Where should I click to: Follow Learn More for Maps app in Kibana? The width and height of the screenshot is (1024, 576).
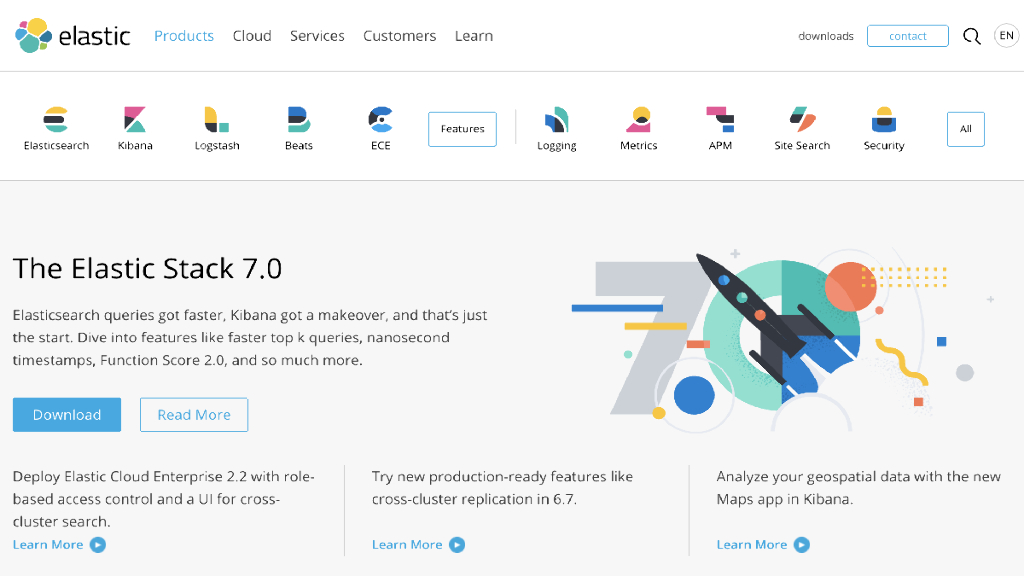point(752,545)
